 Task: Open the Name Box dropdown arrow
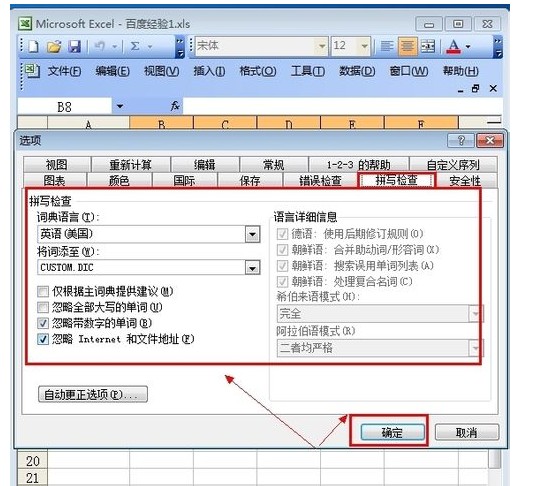point(120,106)
